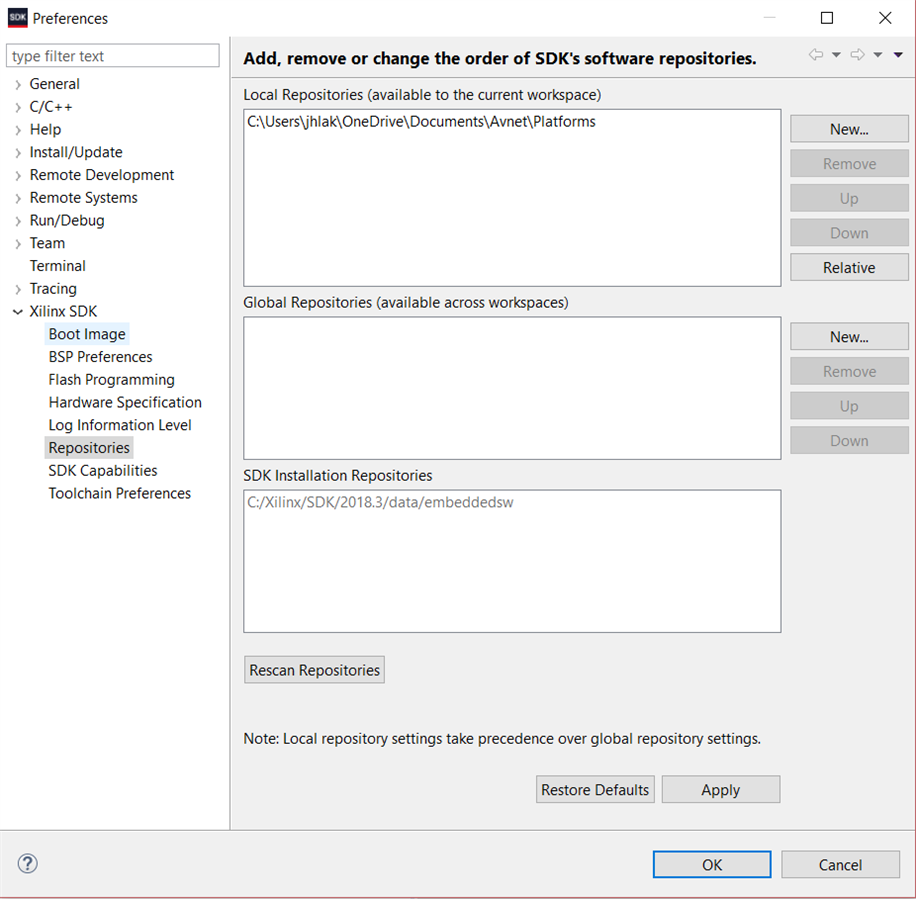The width and height of the screenshot is (916, 899).
Task: Open the Terminal preferences page
Action: click(x=57, y=266)
